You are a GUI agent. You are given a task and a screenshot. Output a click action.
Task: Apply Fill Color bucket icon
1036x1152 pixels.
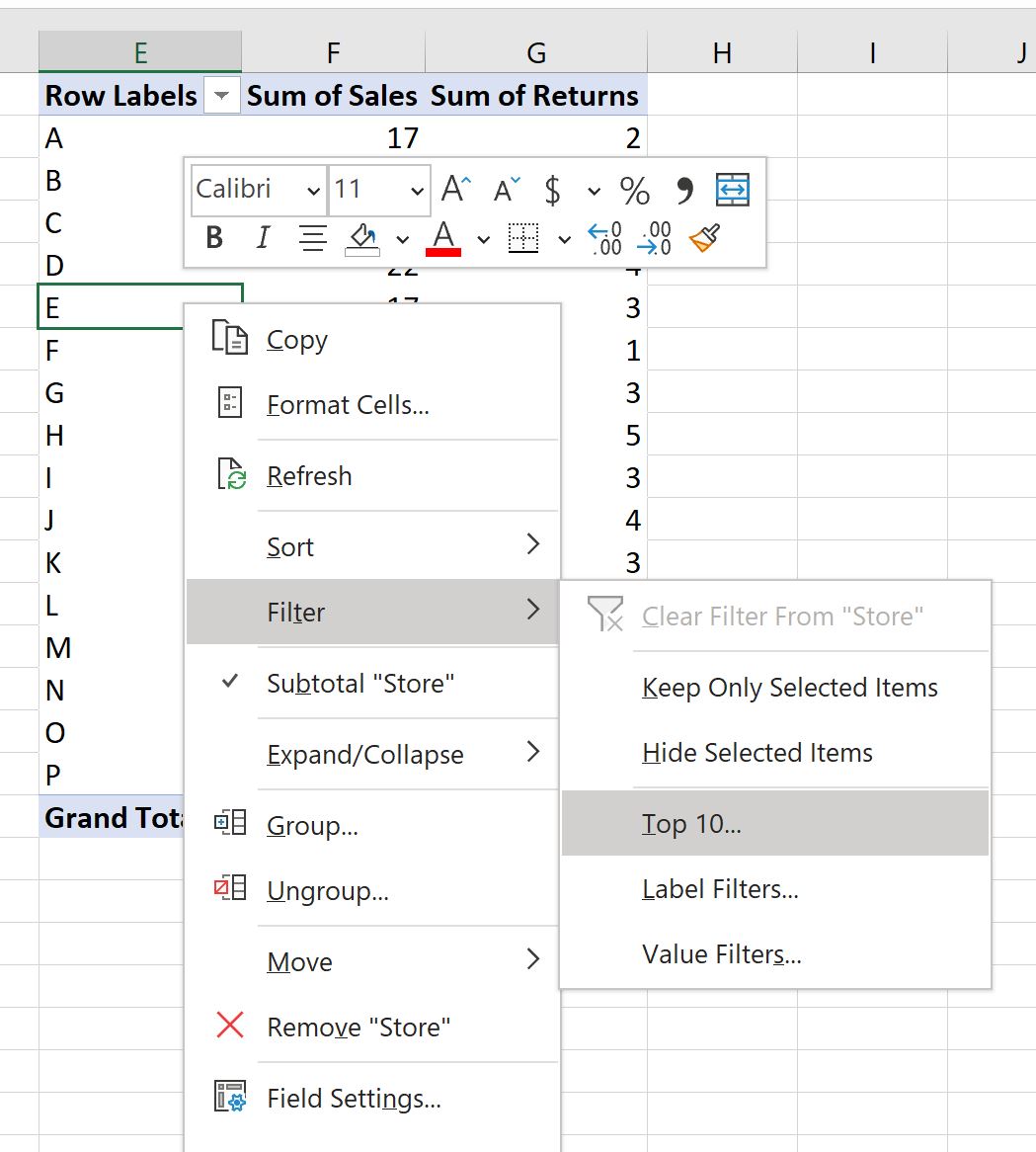click(362, 239)
